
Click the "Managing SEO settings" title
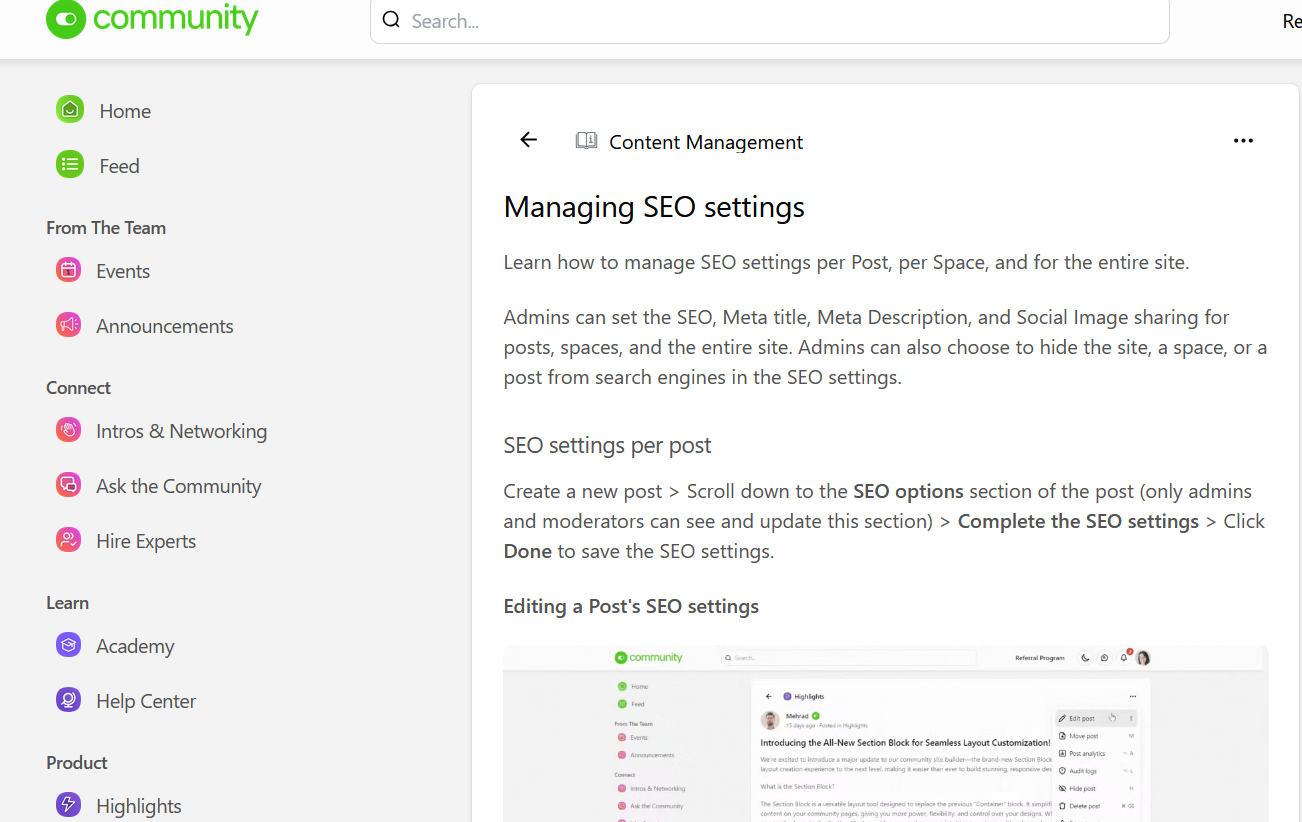click(x=654, y=207)
